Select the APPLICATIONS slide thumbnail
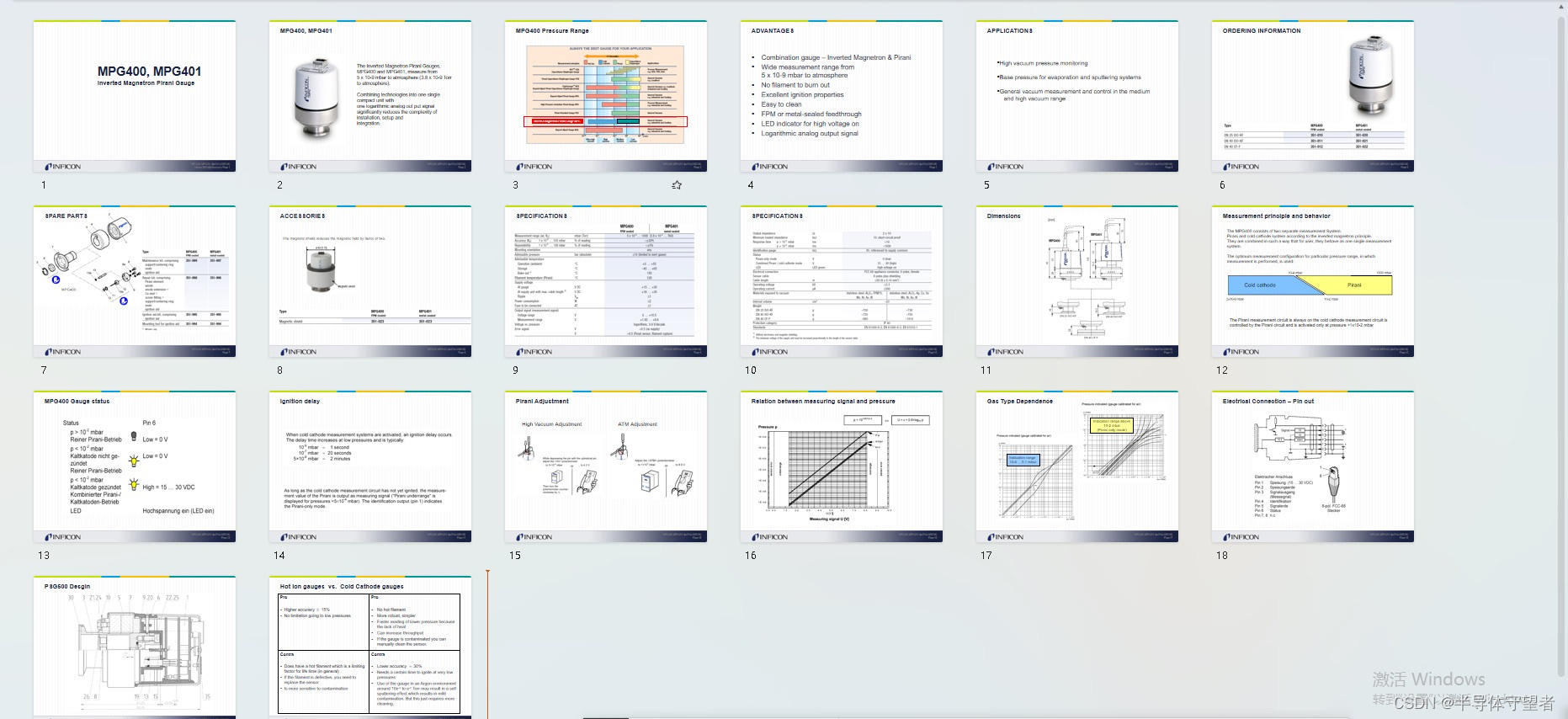Screen dimensions: 1568x719 1077,96
